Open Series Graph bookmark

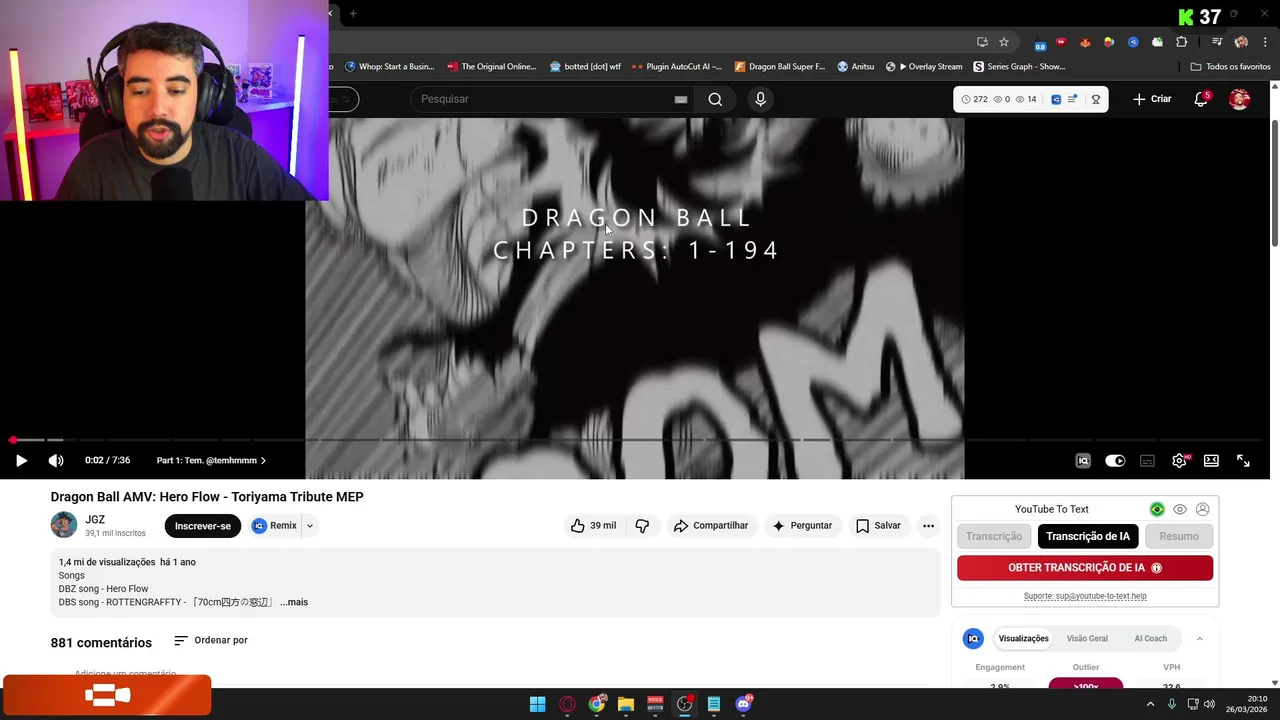1019,67
